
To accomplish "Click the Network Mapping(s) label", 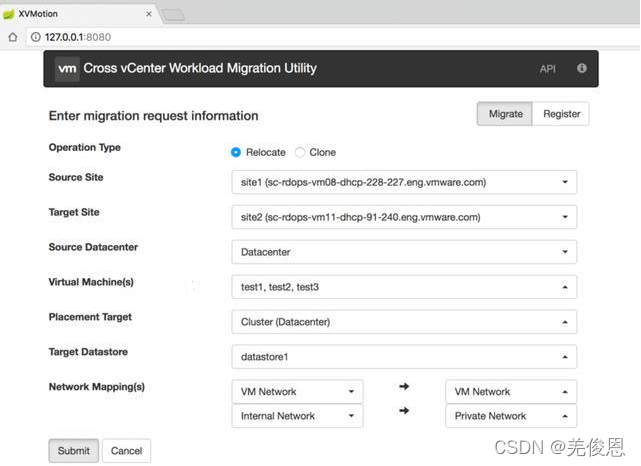I will point(96,387).
